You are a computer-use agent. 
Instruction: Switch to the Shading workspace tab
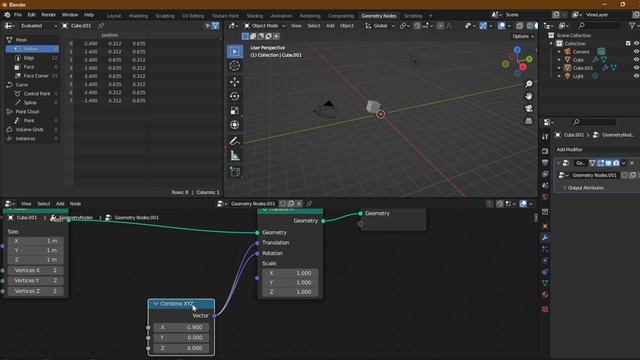[x=255, y=16]
